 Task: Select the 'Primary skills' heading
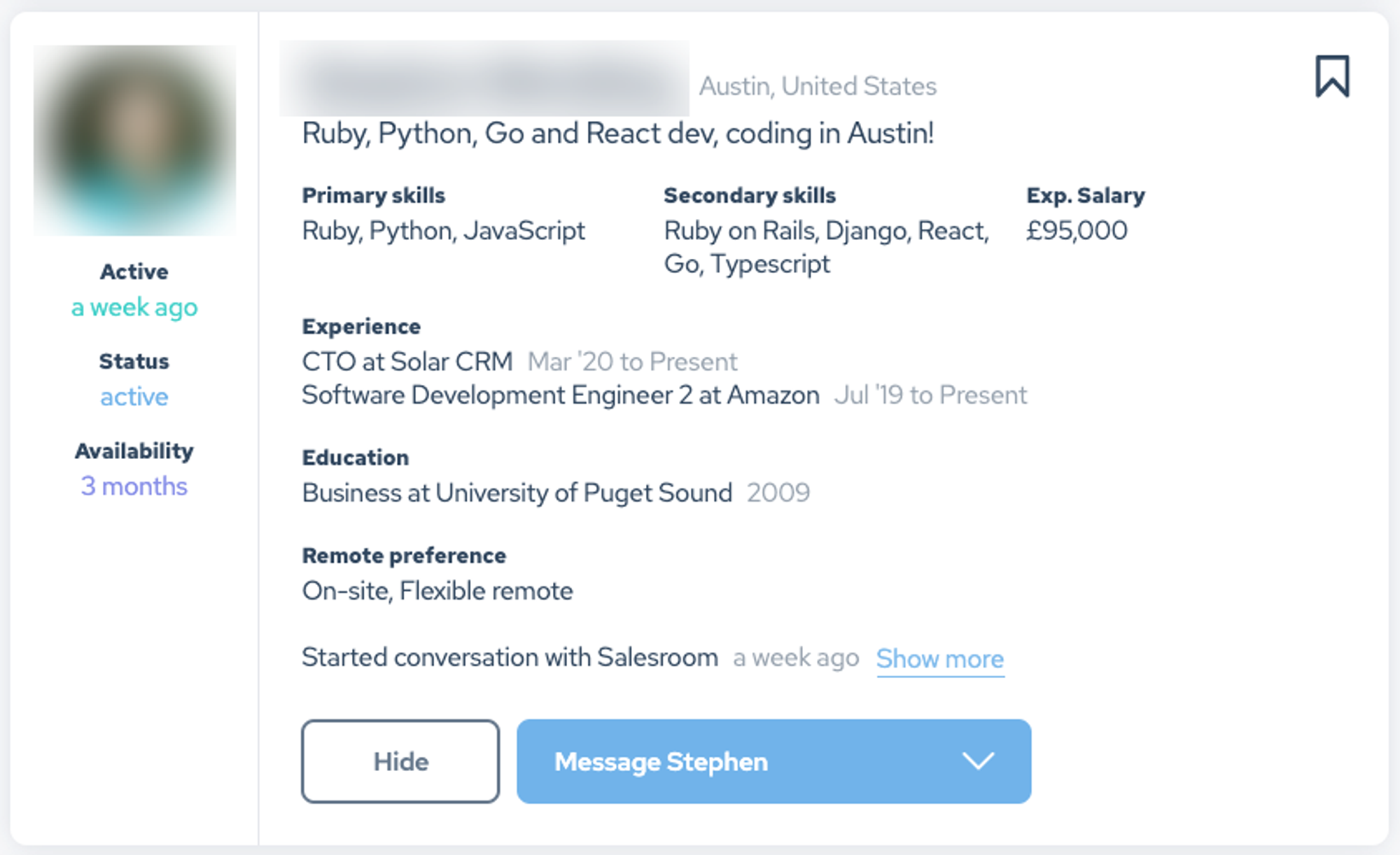coord(373,195)
